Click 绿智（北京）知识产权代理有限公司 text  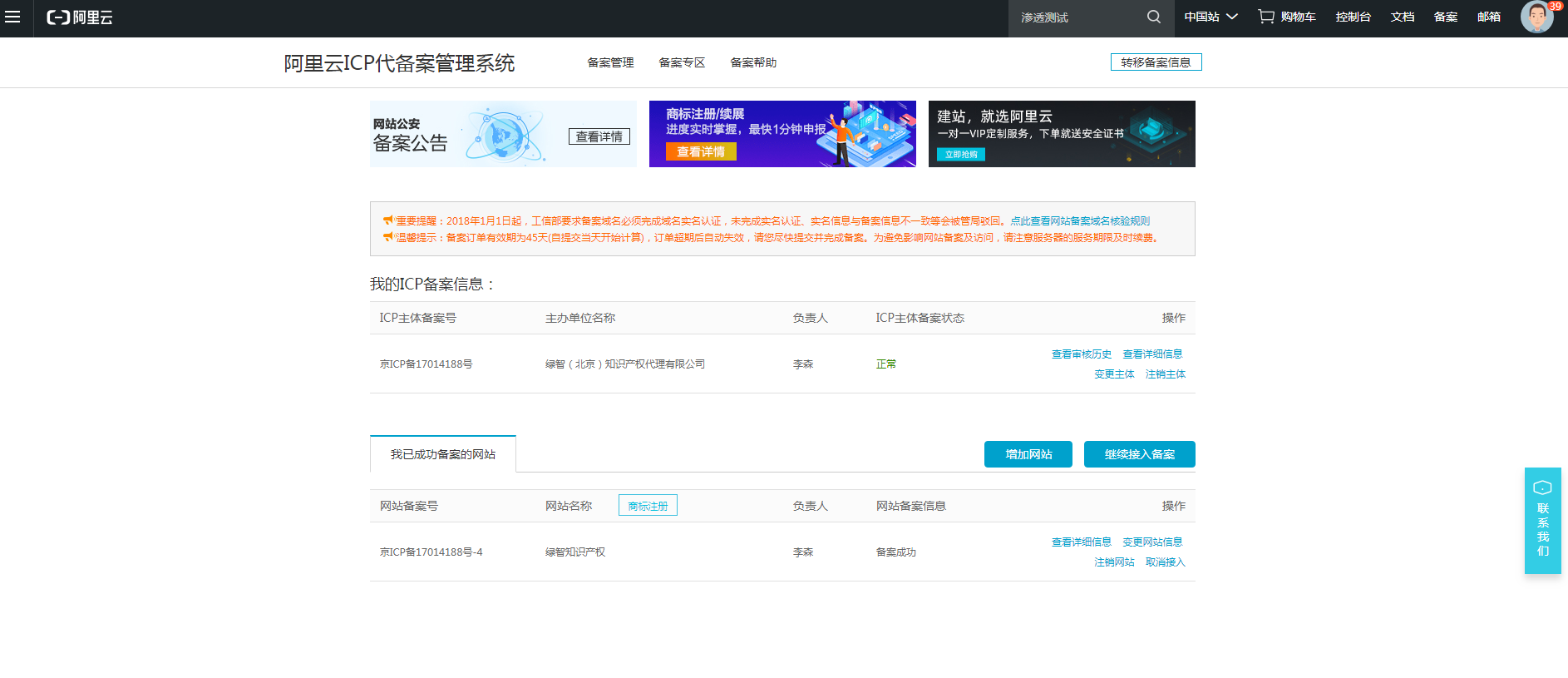pyautogui.click(x=625, y=364)
